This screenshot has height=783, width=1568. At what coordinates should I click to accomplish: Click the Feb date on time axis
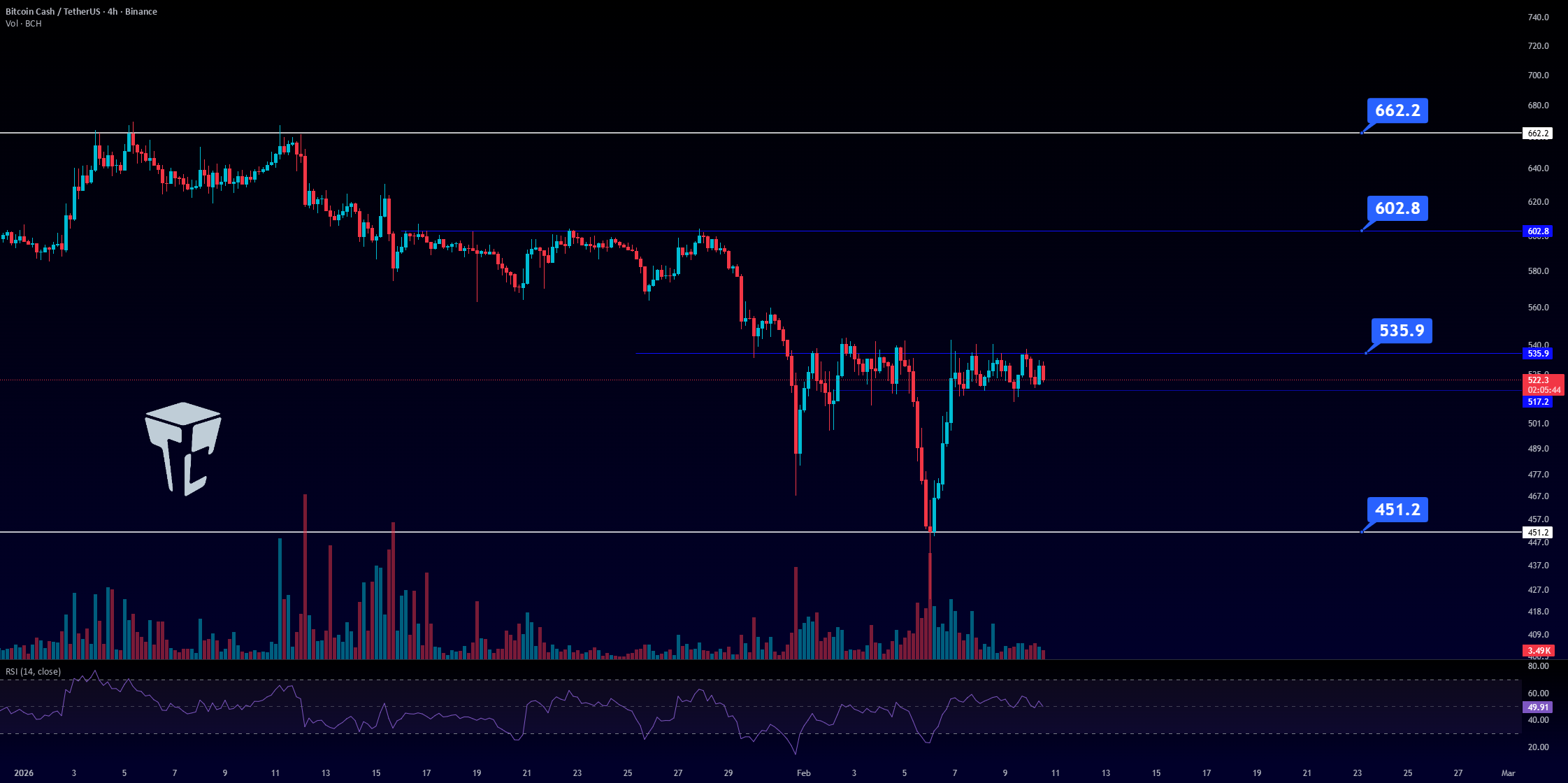point(804,773)
